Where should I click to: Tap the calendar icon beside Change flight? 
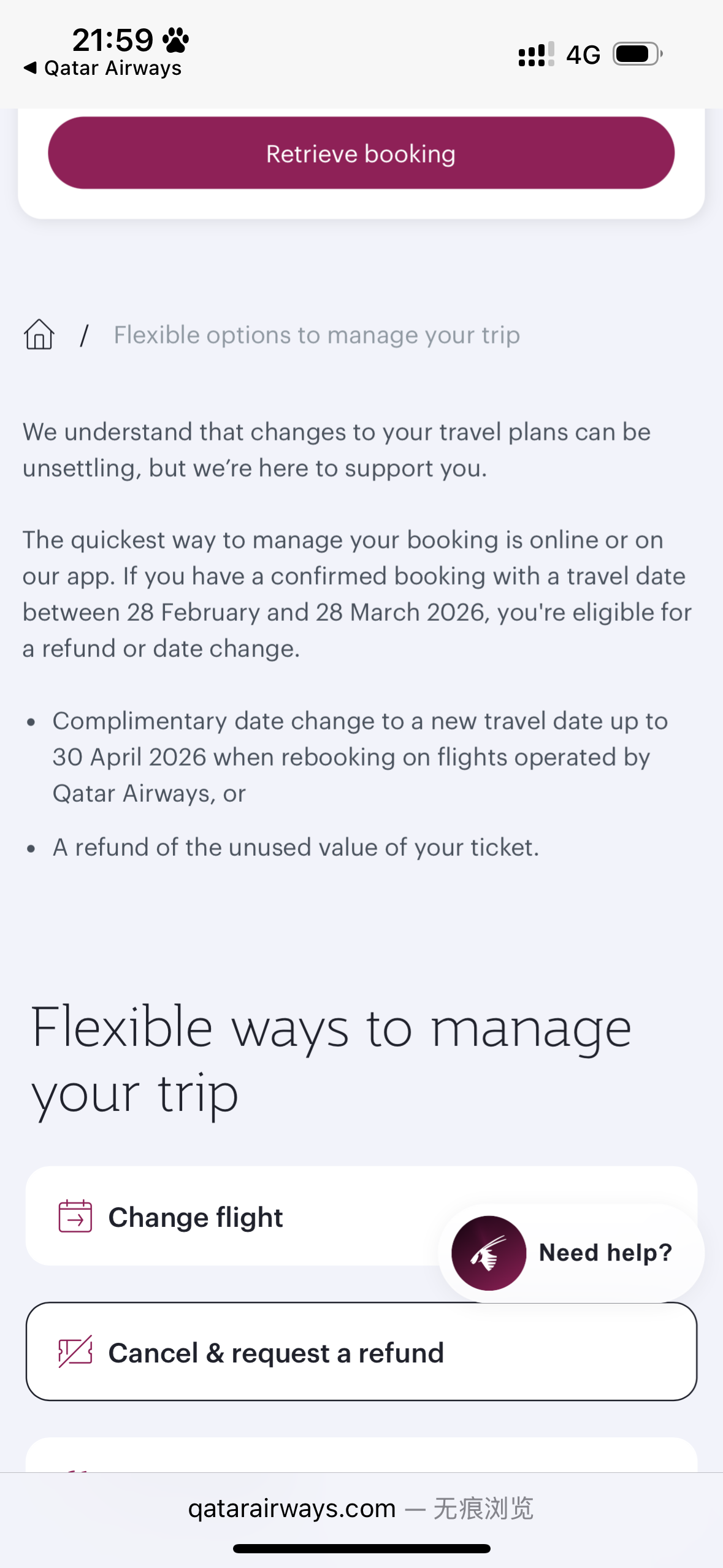point(75,1216)
